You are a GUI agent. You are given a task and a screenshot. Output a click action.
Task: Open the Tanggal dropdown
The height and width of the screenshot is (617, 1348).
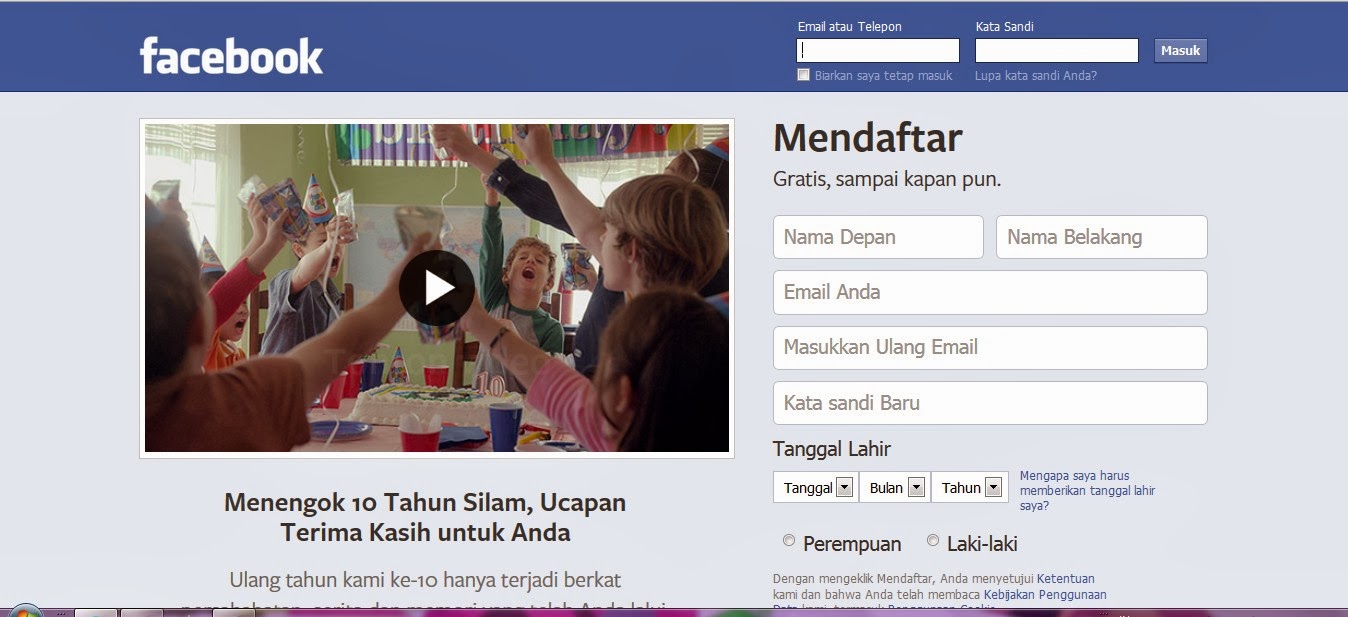(815, 488)
